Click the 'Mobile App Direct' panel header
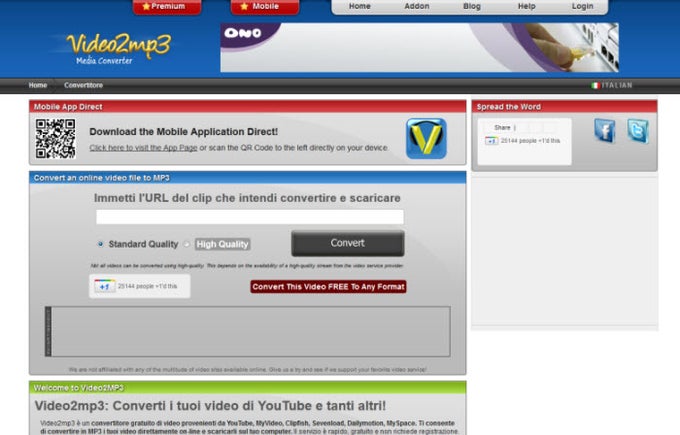Viewport: 680px width, 435px height. pos(248,107)
